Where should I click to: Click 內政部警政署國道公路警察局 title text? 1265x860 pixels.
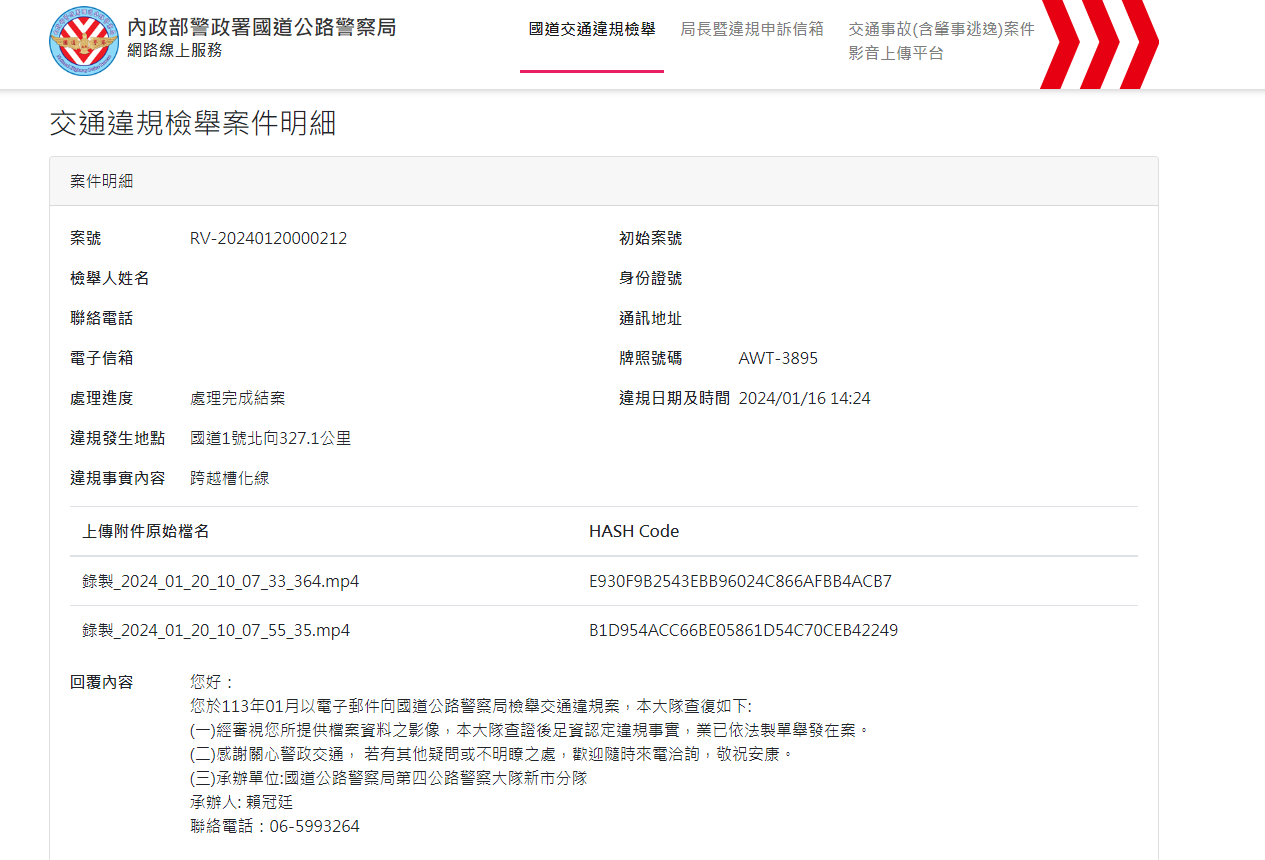coord(262,27)
